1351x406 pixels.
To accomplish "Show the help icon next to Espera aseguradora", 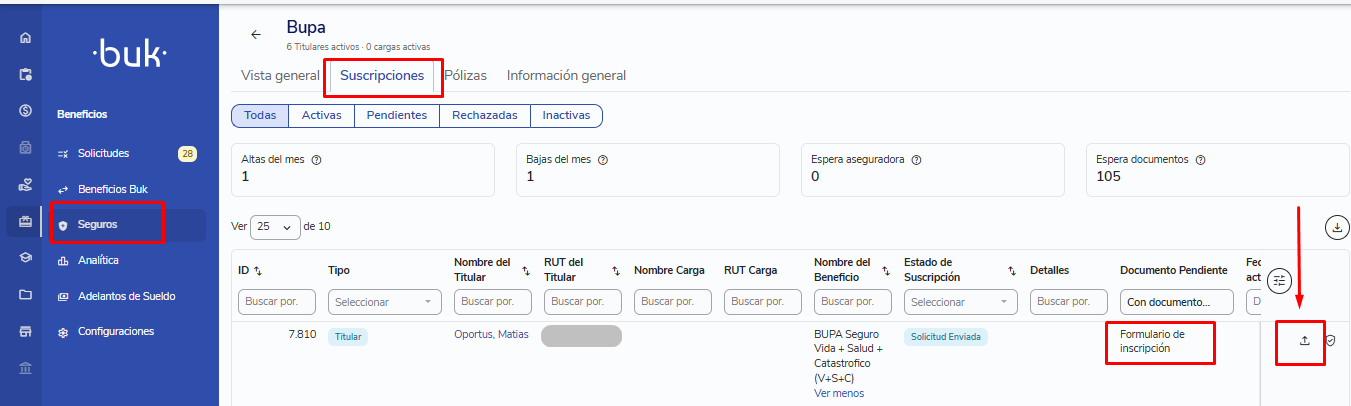I will 916,160.
